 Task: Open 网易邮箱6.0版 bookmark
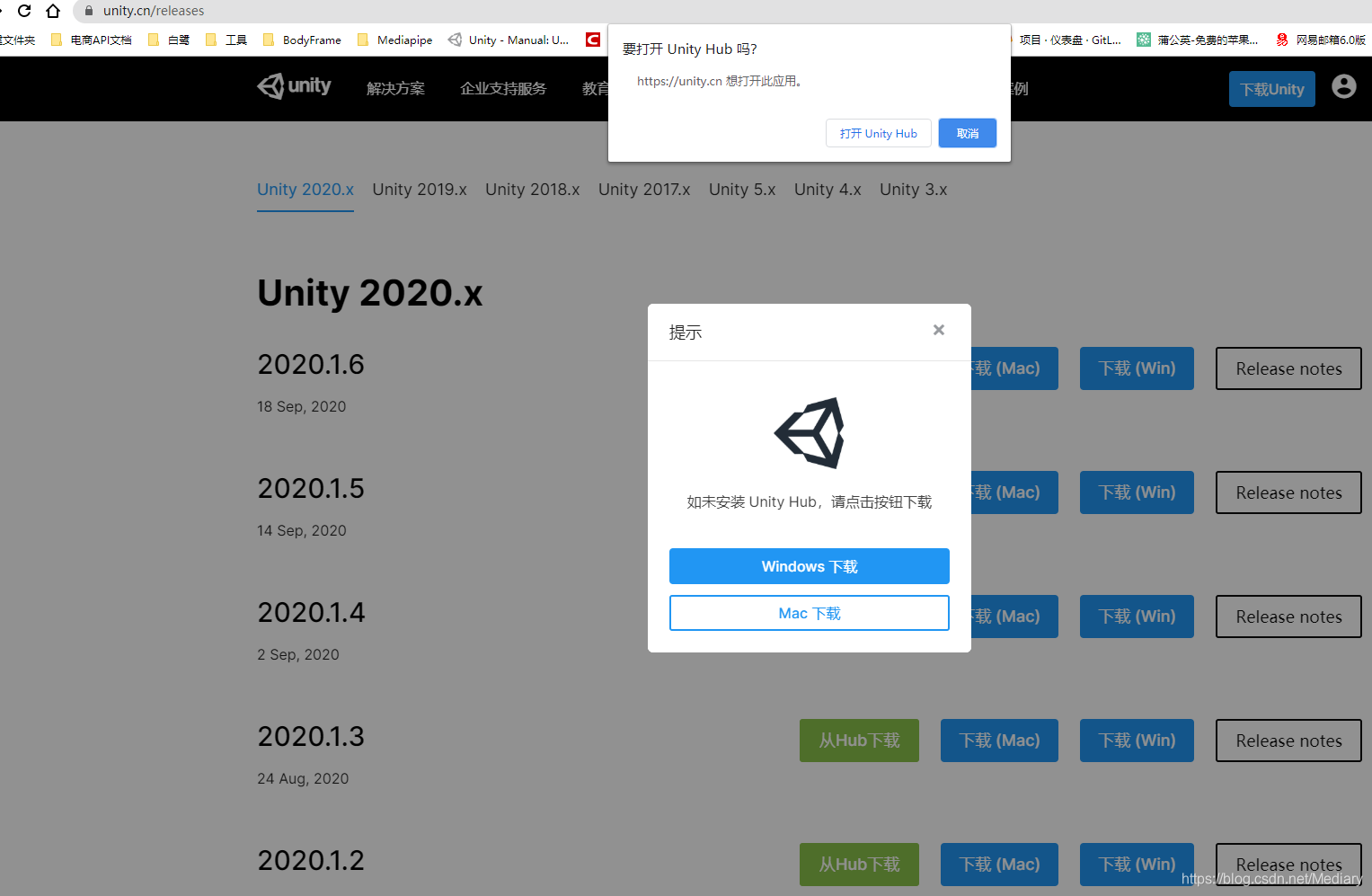[1322, 40]
